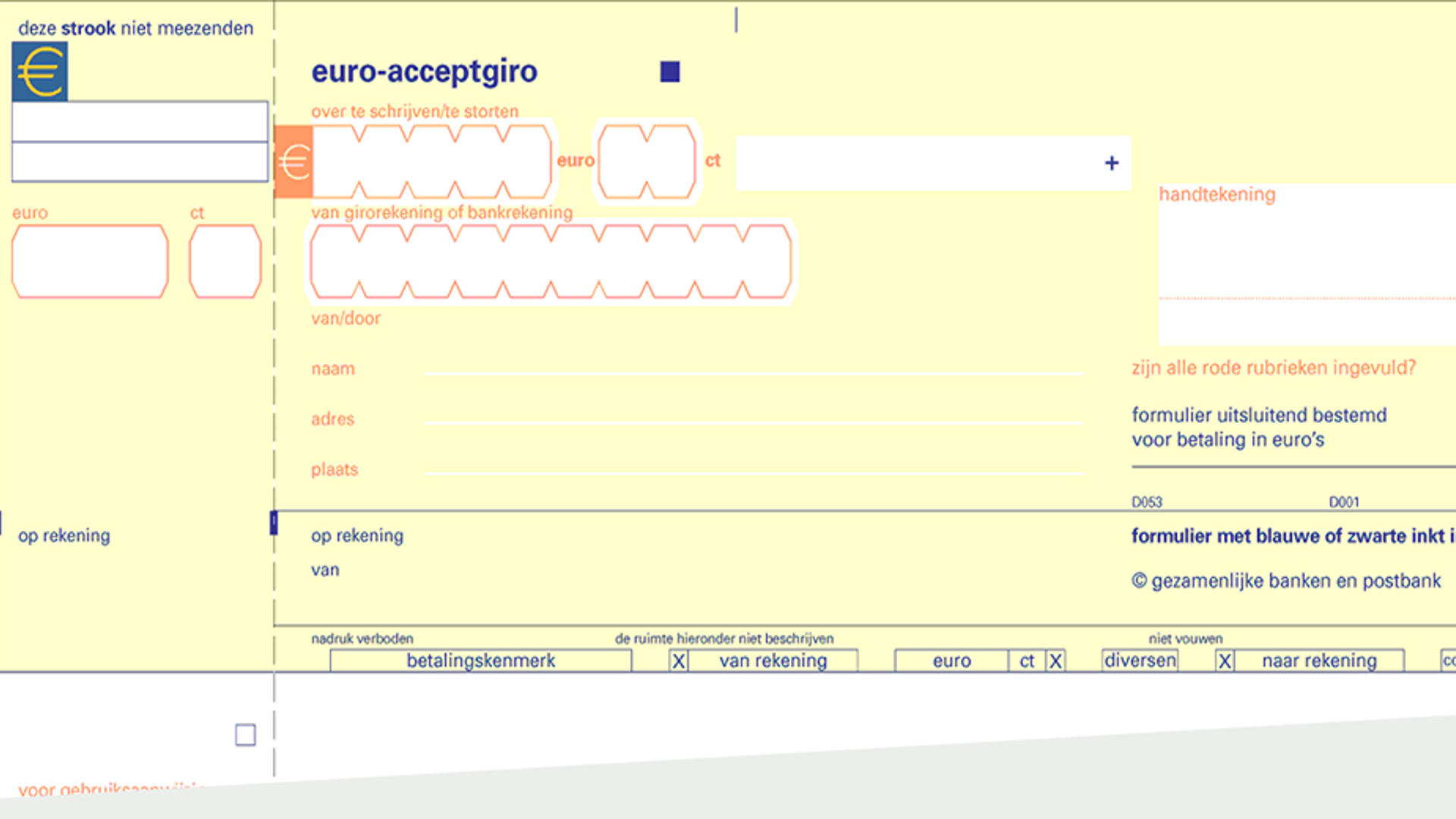Click 'gezamenlijke banken en postbank' text
Viewport: 1456px width, 819px height.
(1296, 581)
